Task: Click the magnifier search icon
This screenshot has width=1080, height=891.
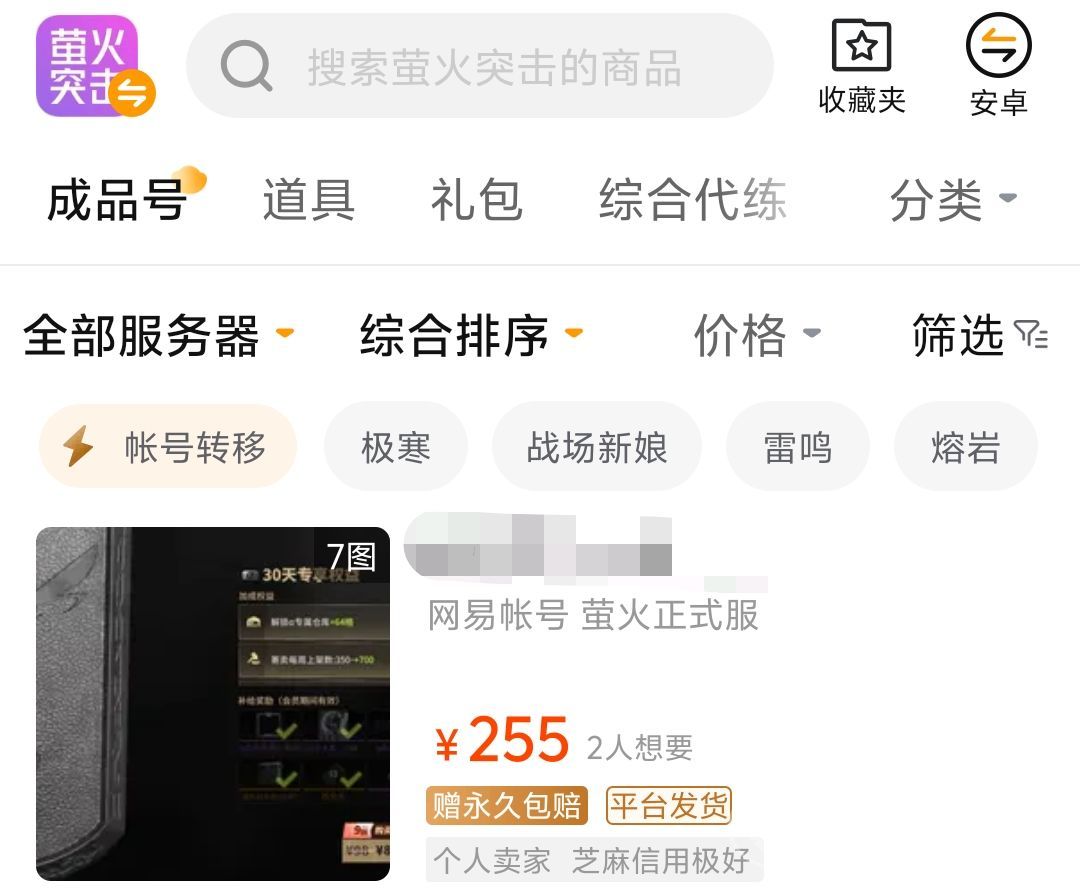Action: click(x=246, y=66)
